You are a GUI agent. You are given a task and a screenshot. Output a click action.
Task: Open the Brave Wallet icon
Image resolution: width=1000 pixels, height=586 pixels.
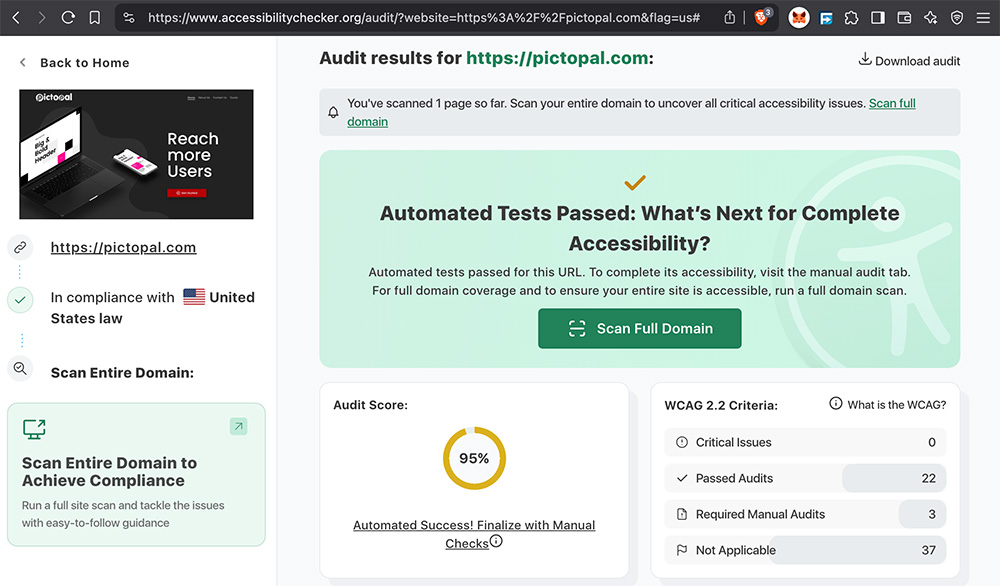pos(904,18)
